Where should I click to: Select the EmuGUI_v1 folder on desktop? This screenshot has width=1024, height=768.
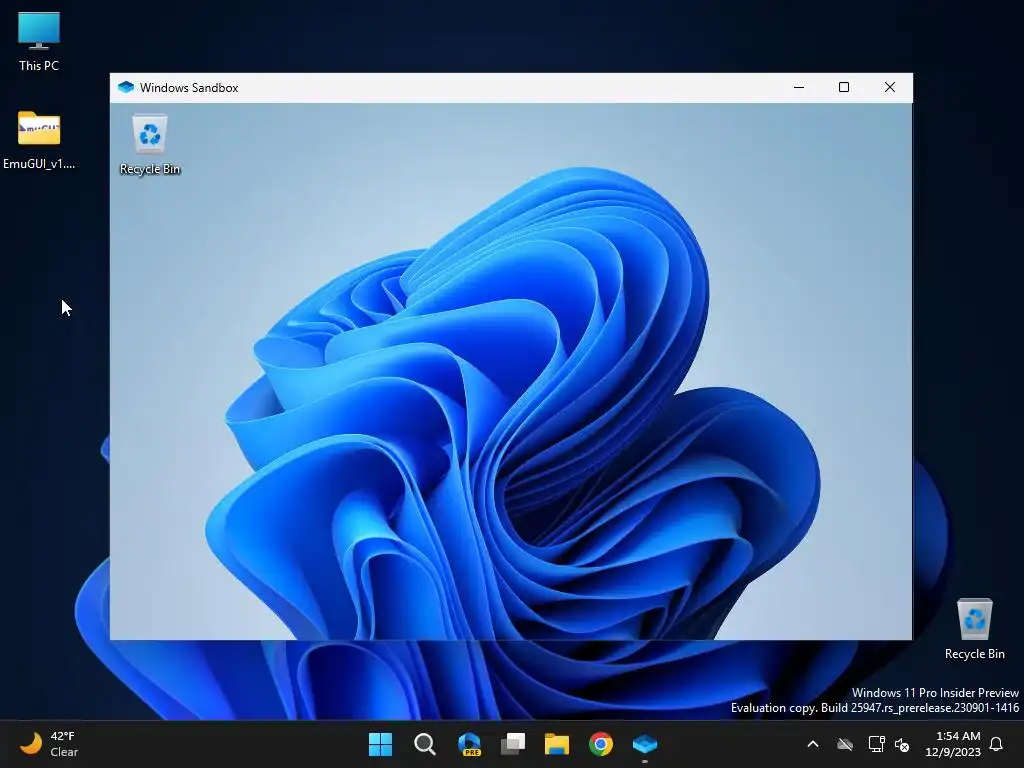click(39, 140)
